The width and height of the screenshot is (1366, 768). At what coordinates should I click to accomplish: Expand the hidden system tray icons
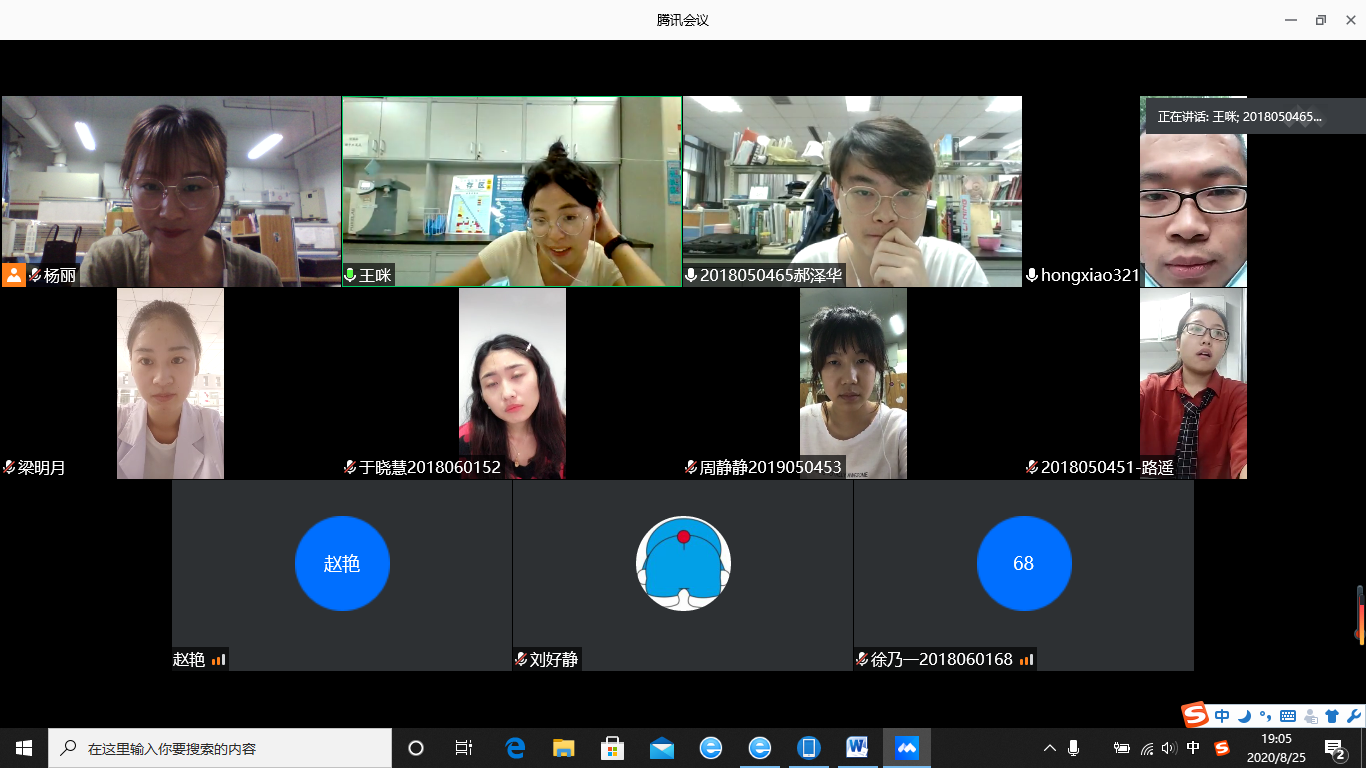(x=1050, y=748)
